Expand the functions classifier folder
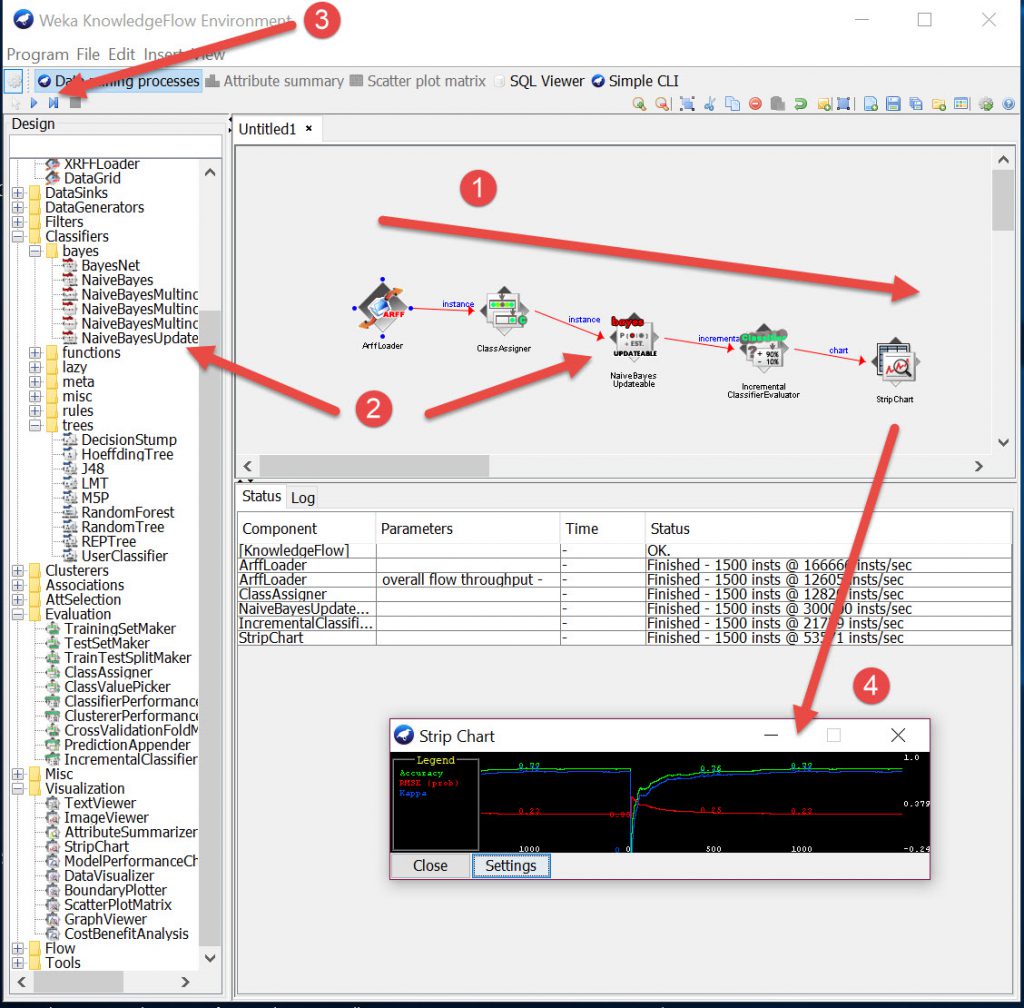 point(36,353)
